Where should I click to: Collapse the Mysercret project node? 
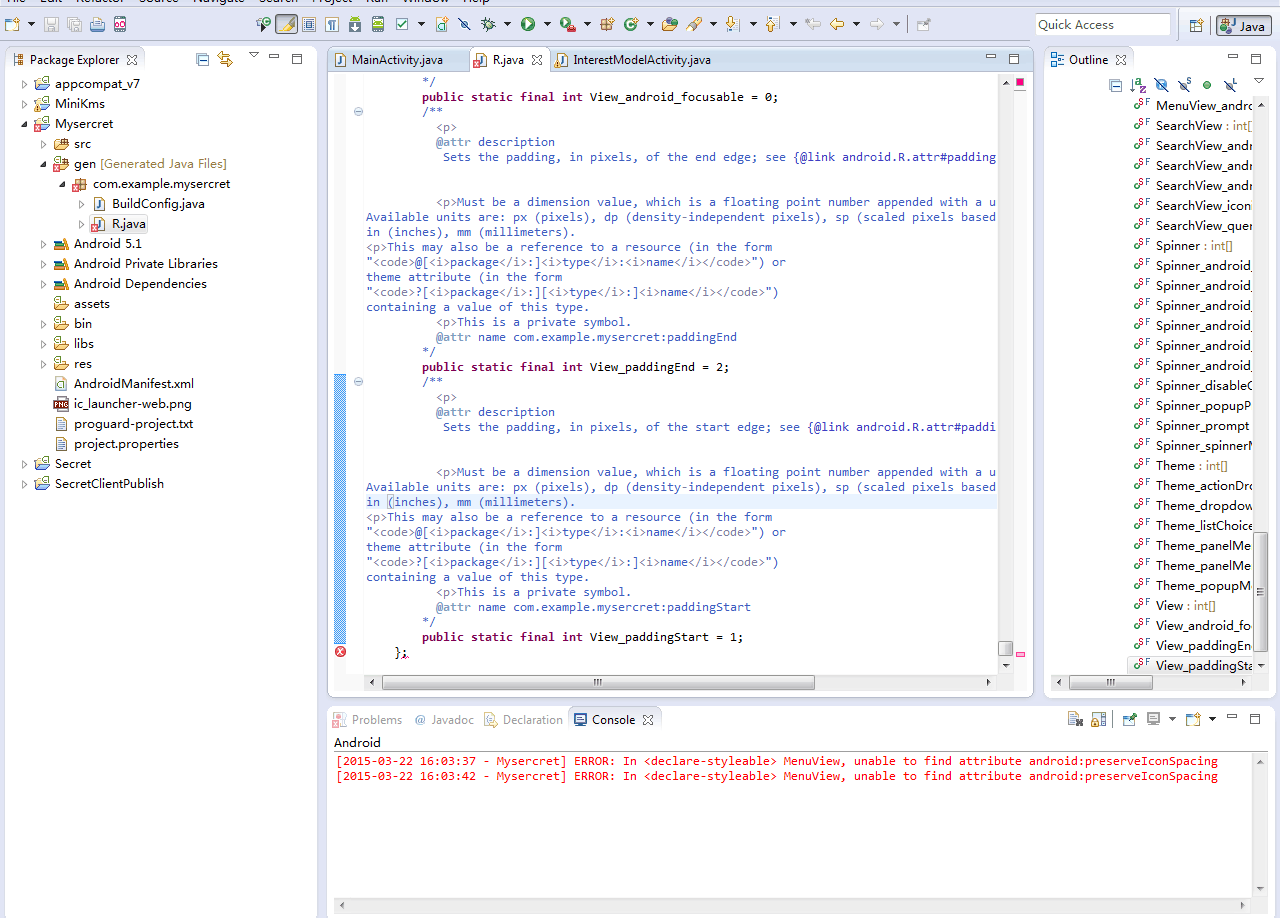pos(25,124)
